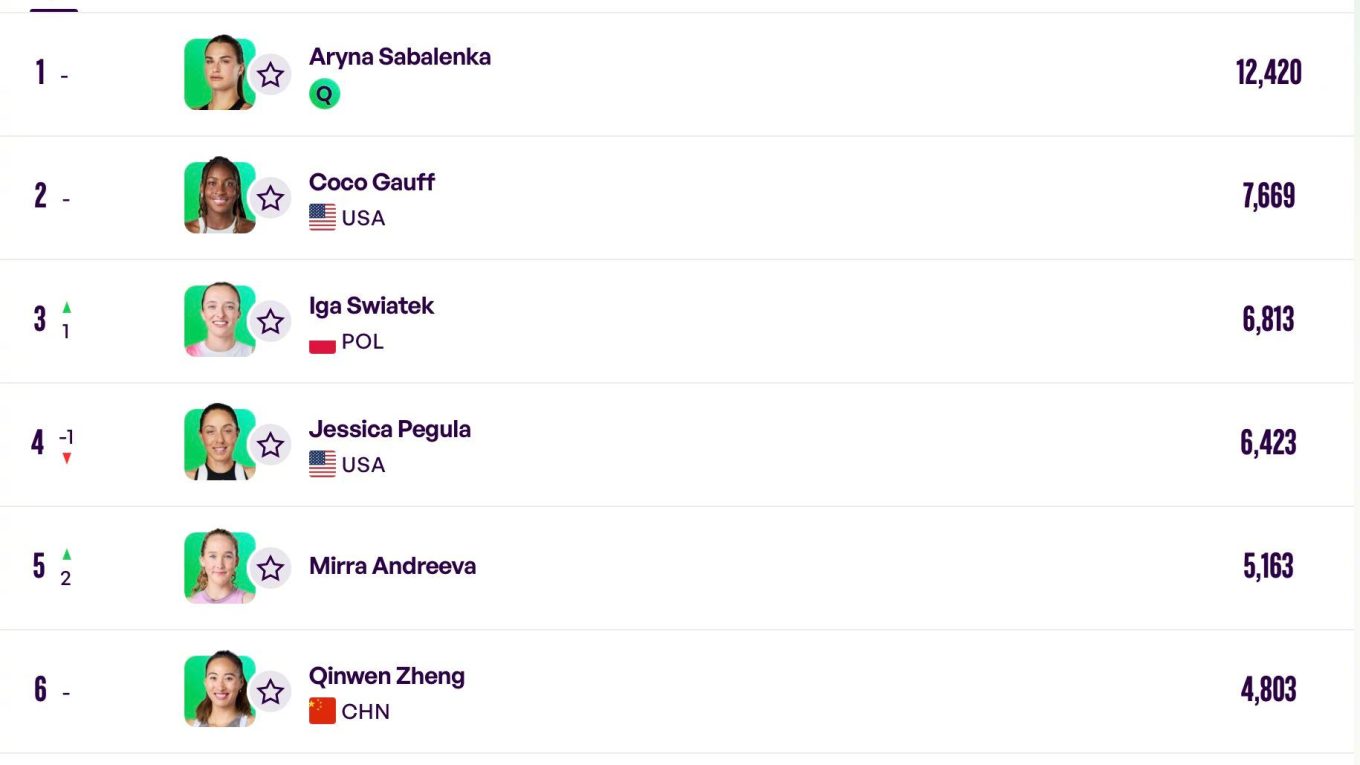Click the Poland flag under Iga Swiatek
The width and height of the screenshot is (1360, 765).
(x=322, y=342)
